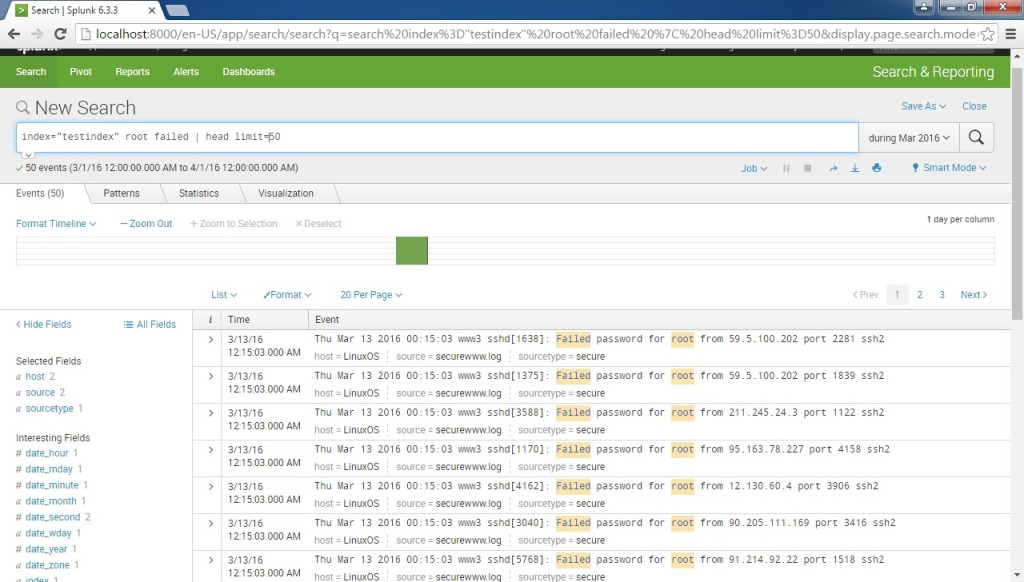
Task: Open the share search results icon
Action: point(833,168)
